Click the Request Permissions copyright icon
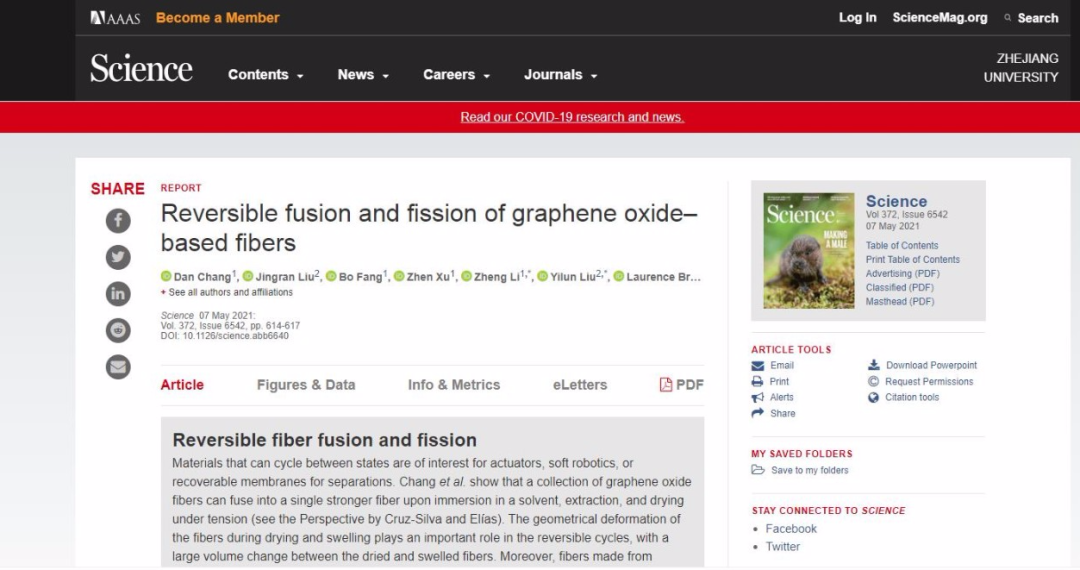Viewport: 1080px width, 570px height. pyautogui.click(x=873, y=381)
